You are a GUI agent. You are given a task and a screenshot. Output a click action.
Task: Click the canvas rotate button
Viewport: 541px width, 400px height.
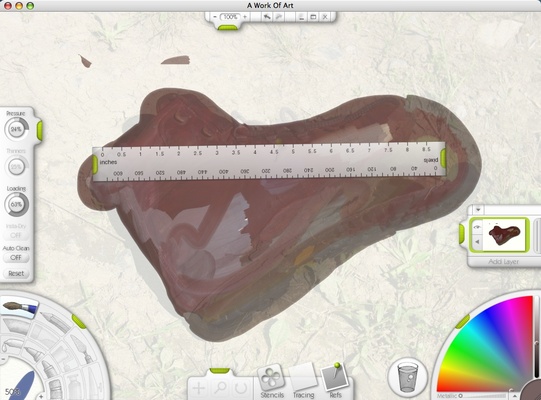(240, 388)
